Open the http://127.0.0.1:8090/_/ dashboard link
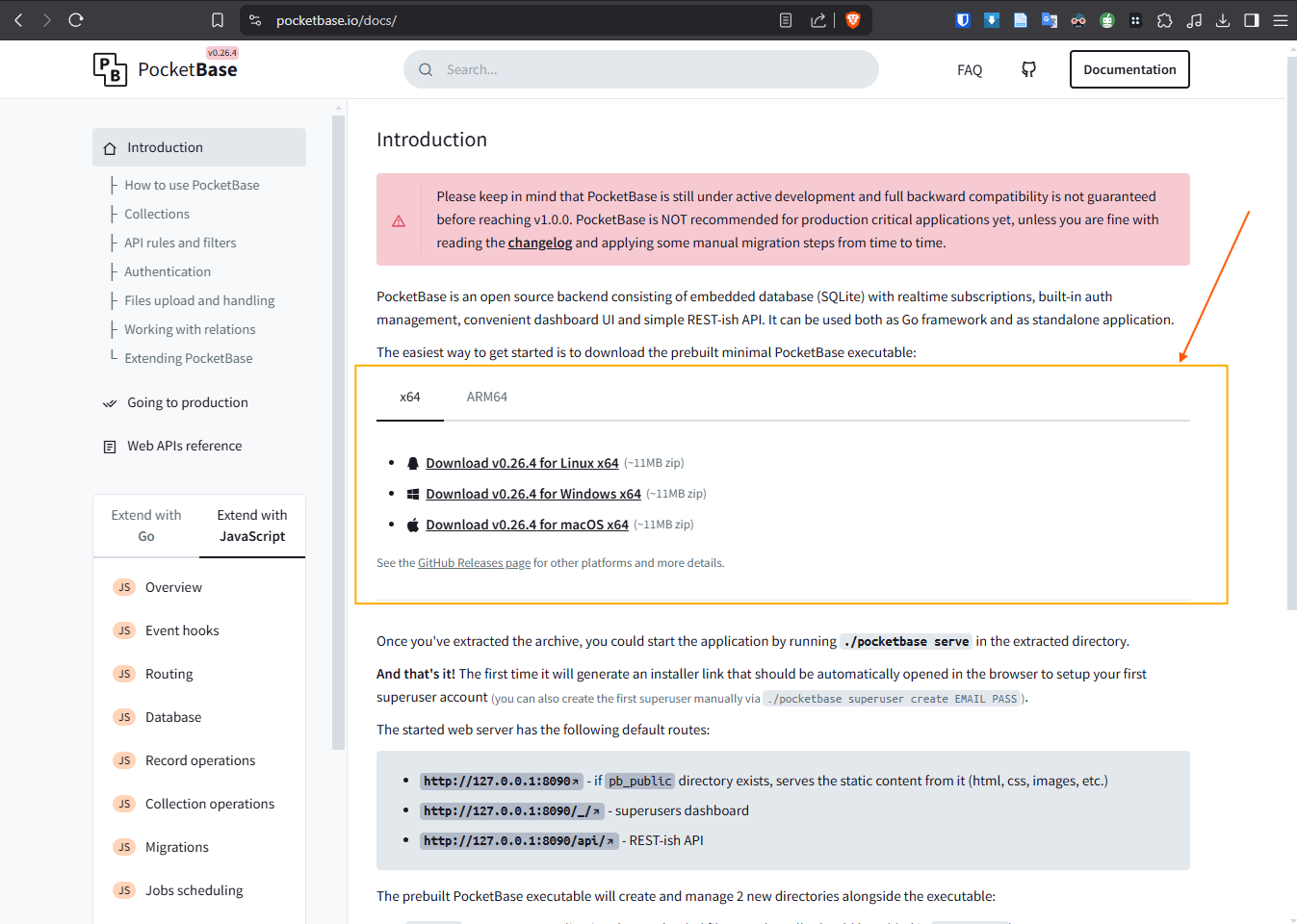This screenshot has height=924, width=1297. 512,811
